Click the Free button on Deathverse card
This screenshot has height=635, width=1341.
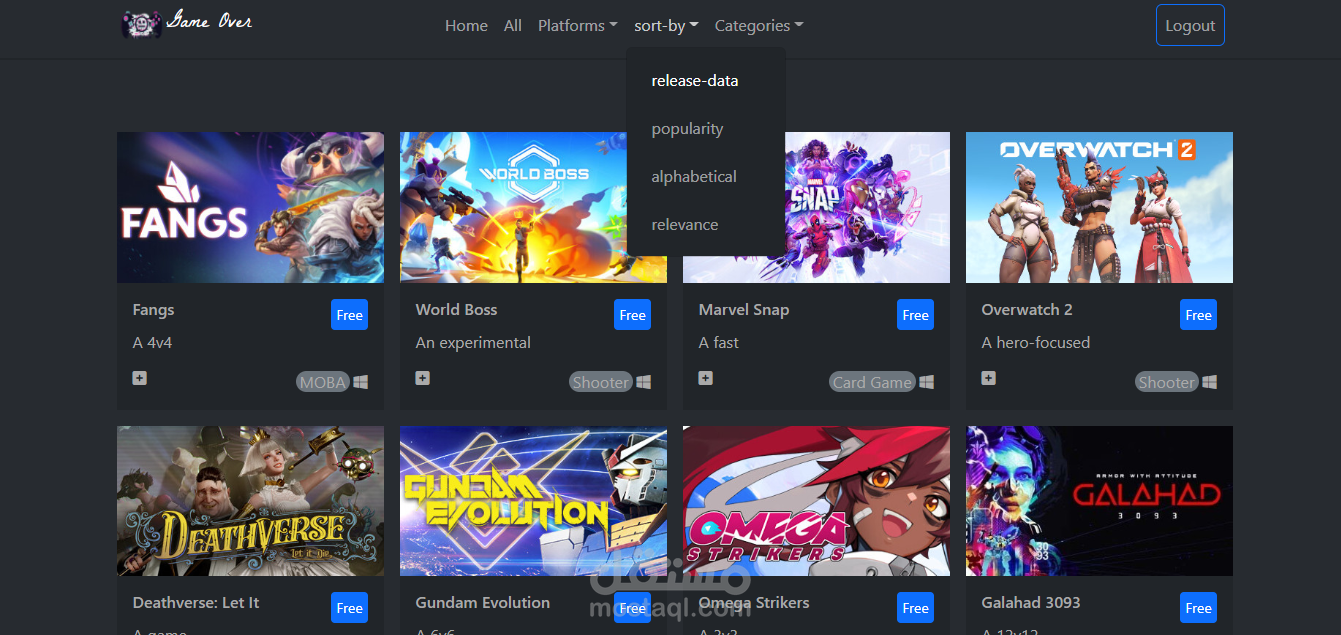tap(350, 608)
